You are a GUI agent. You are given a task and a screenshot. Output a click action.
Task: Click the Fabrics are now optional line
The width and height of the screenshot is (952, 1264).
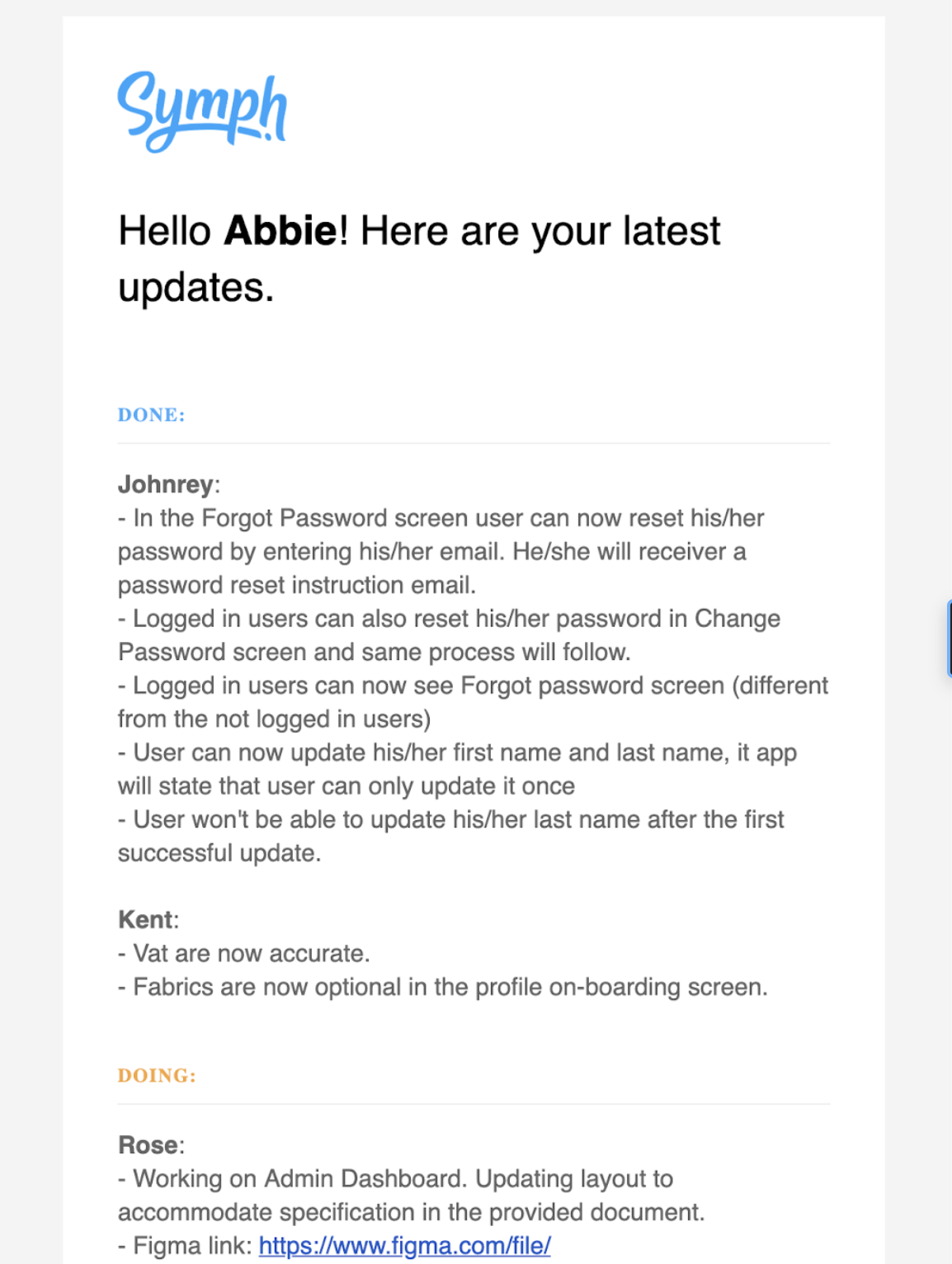coord(443,988)
